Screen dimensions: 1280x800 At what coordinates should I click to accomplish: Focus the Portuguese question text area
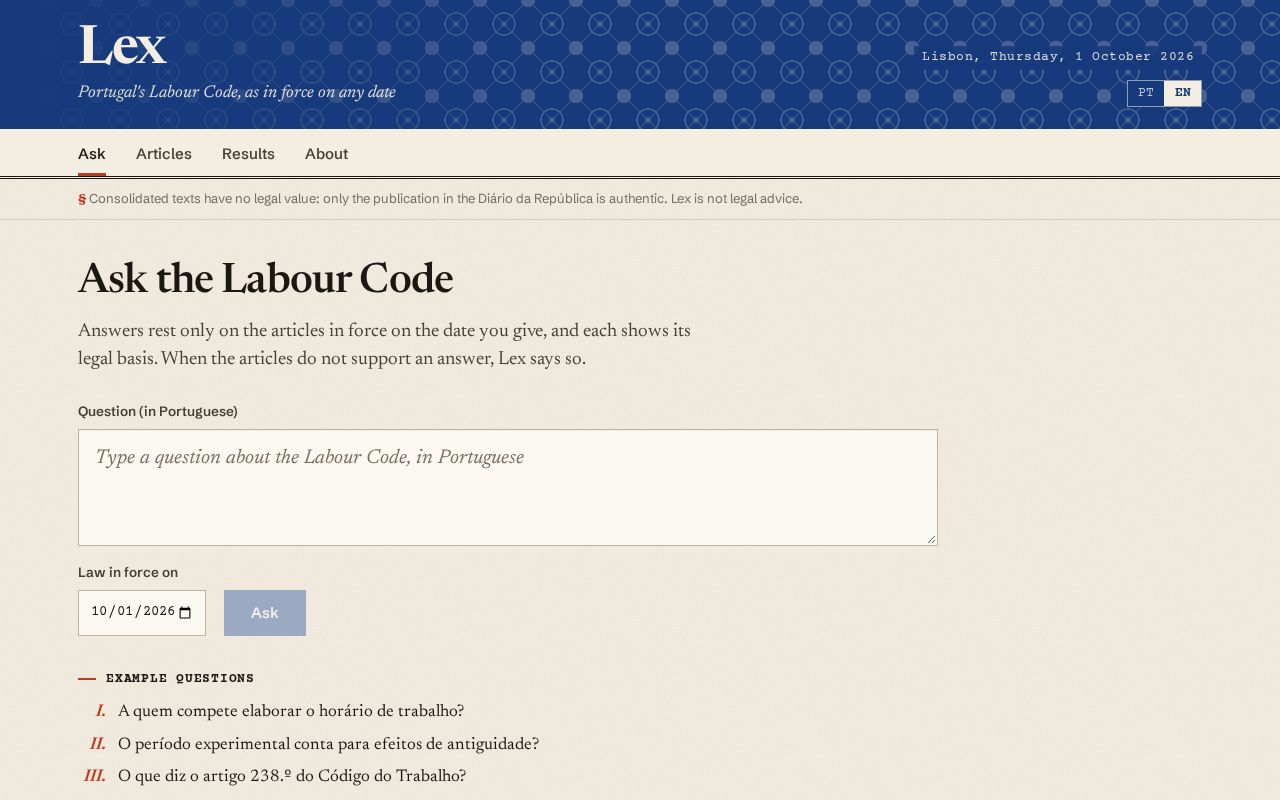coord(508,488)
